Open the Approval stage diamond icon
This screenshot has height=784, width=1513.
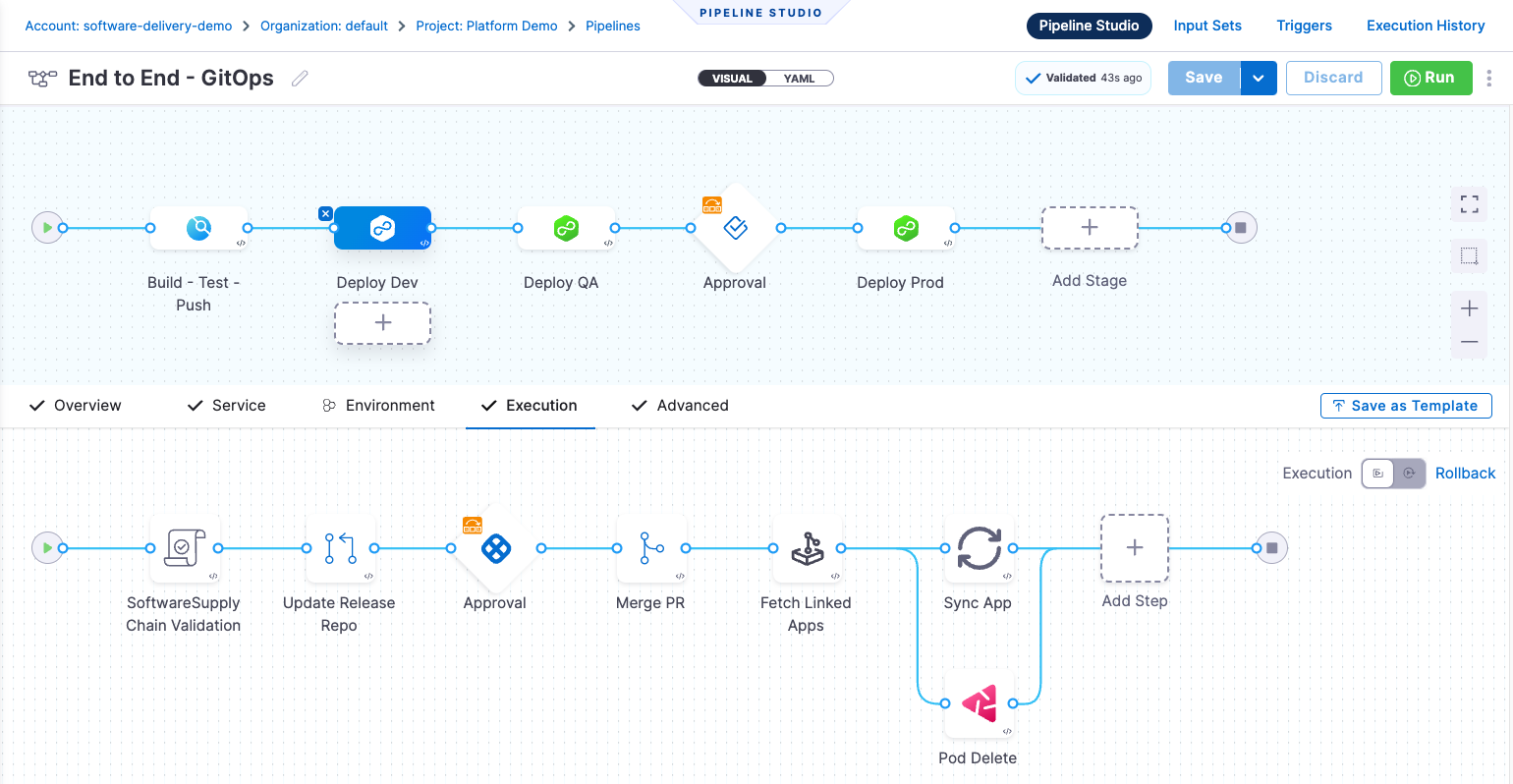coord(735,227)
